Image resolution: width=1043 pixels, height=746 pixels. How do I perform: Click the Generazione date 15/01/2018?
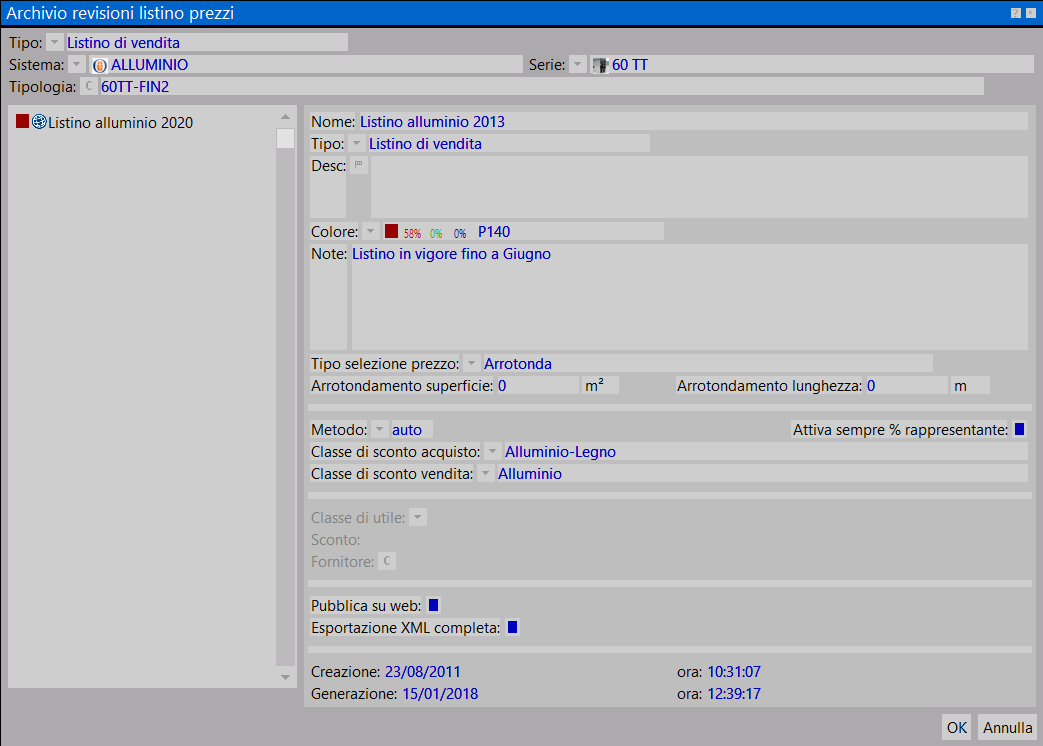coord(440,694)
